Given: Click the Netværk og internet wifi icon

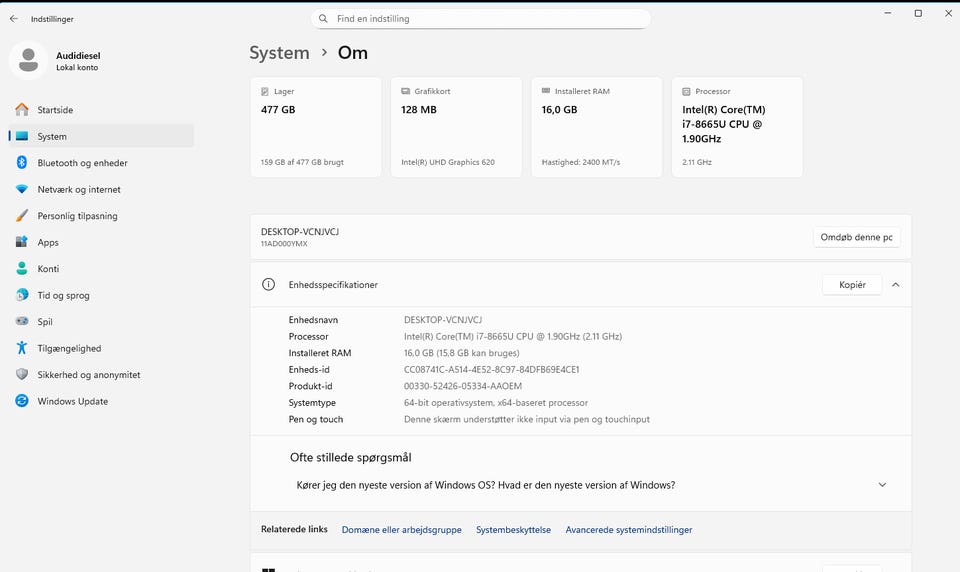Looking at the screenshot, I should [21, 189].
